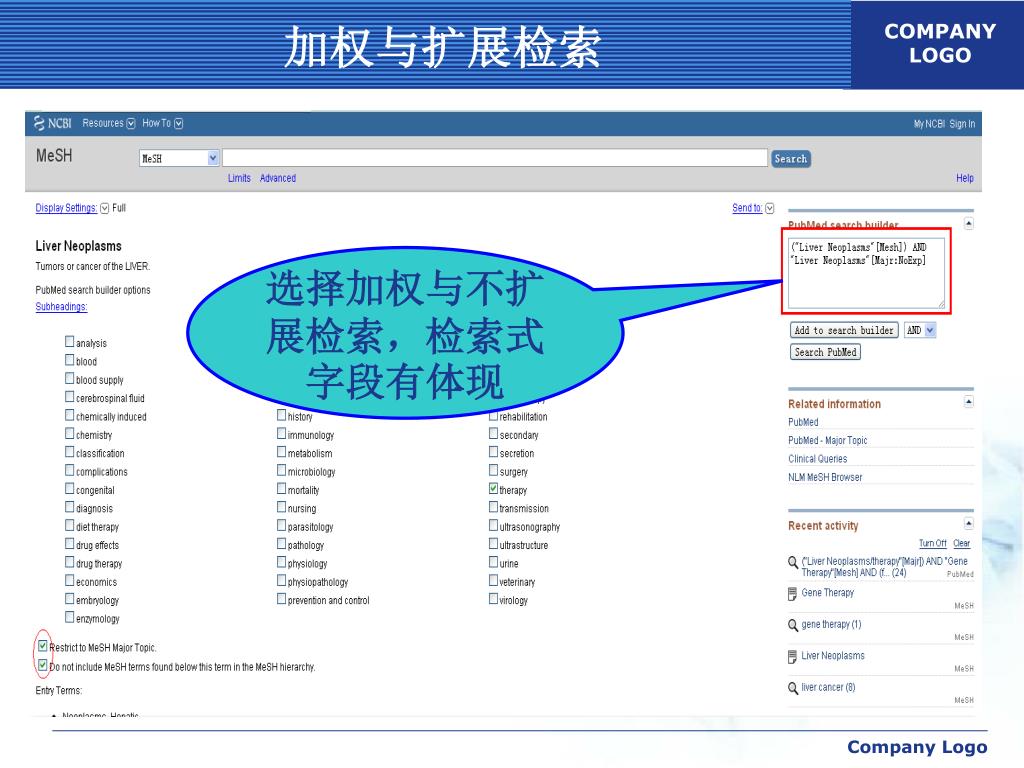
Task: Click document icon beside Gene Therapy
Action: [793, 594]
